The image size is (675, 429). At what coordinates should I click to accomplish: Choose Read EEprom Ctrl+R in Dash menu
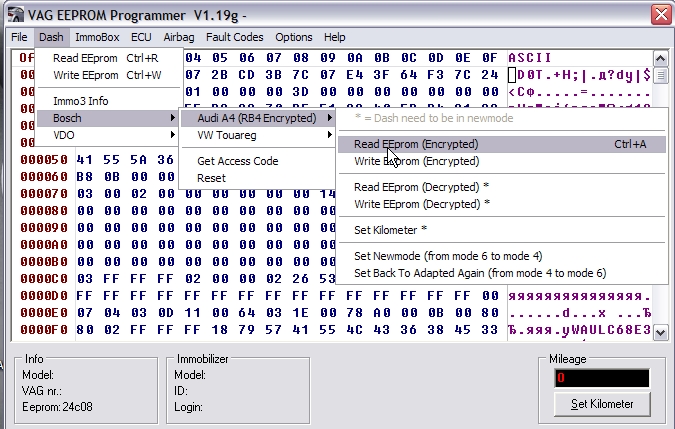click(x=108, y=58)
